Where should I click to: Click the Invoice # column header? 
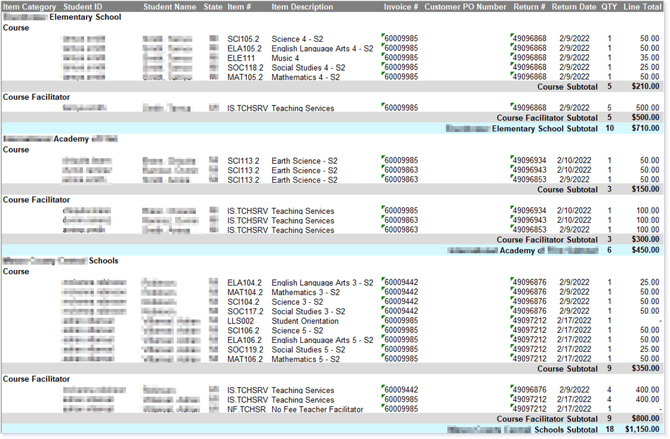[x=400, y=7]
